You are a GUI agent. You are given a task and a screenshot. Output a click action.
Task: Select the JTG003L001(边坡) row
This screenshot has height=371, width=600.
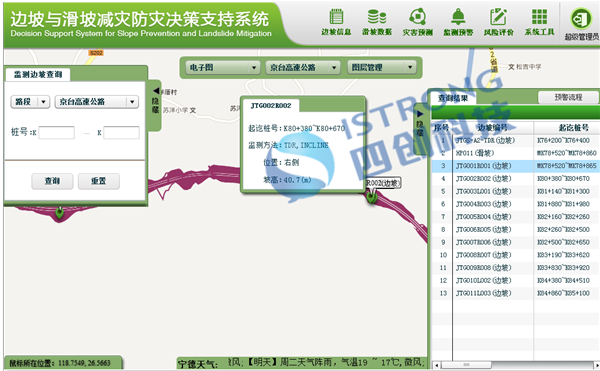515,191
